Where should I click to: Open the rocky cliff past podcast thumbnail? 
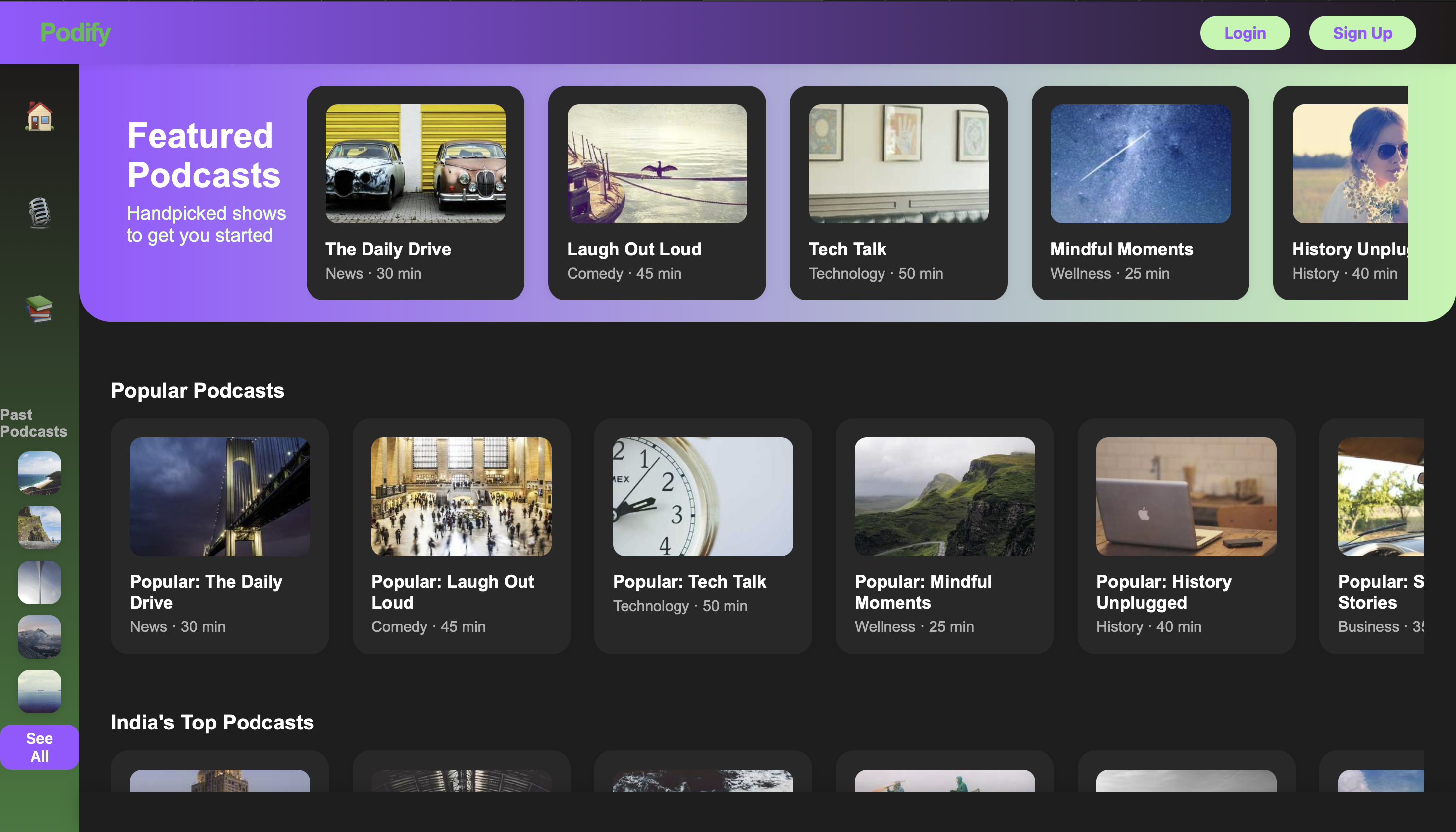(x=40, y=527)
